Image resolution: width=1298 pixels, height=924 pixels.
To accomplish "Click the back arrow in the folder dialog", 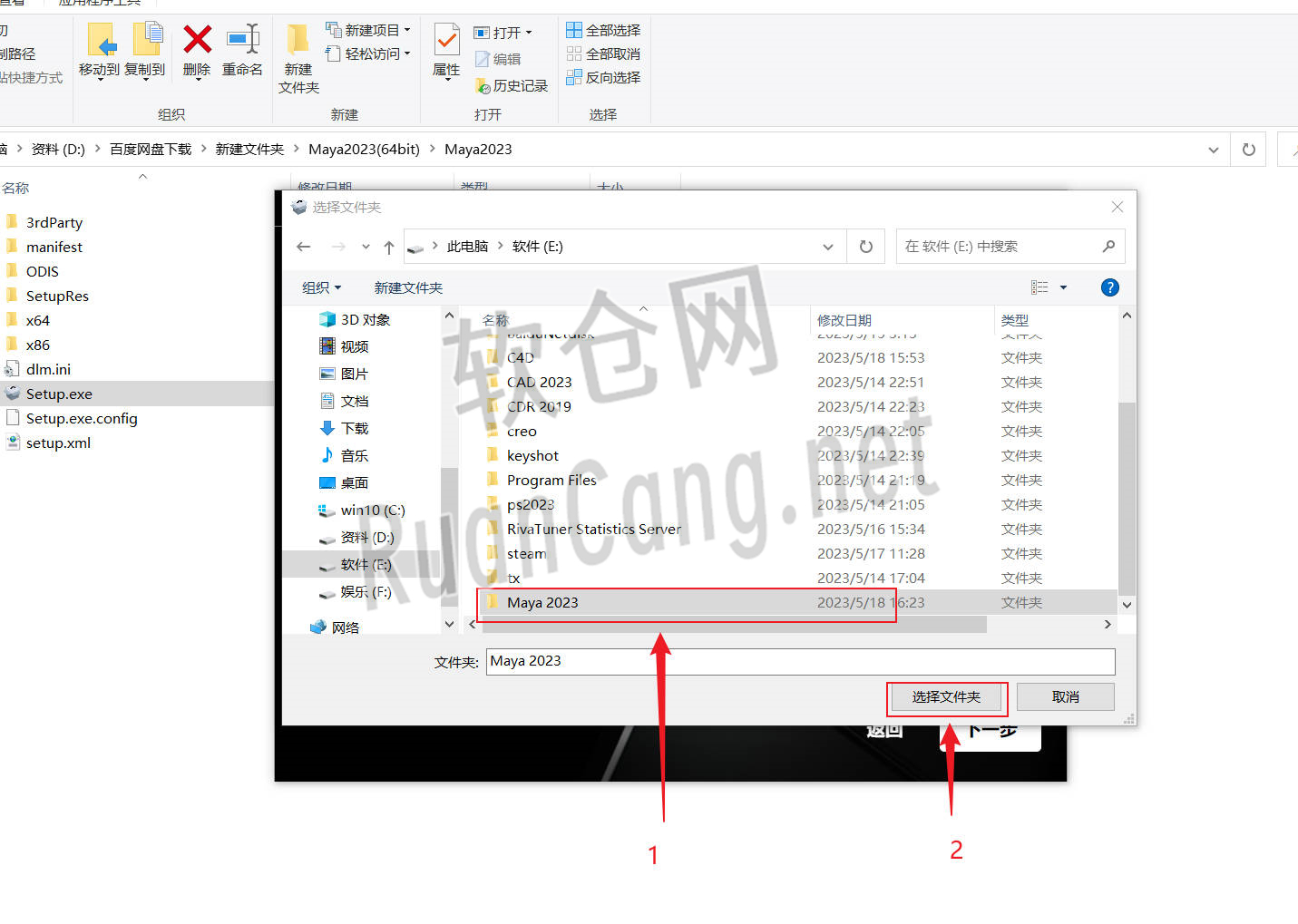I will 304,246.
